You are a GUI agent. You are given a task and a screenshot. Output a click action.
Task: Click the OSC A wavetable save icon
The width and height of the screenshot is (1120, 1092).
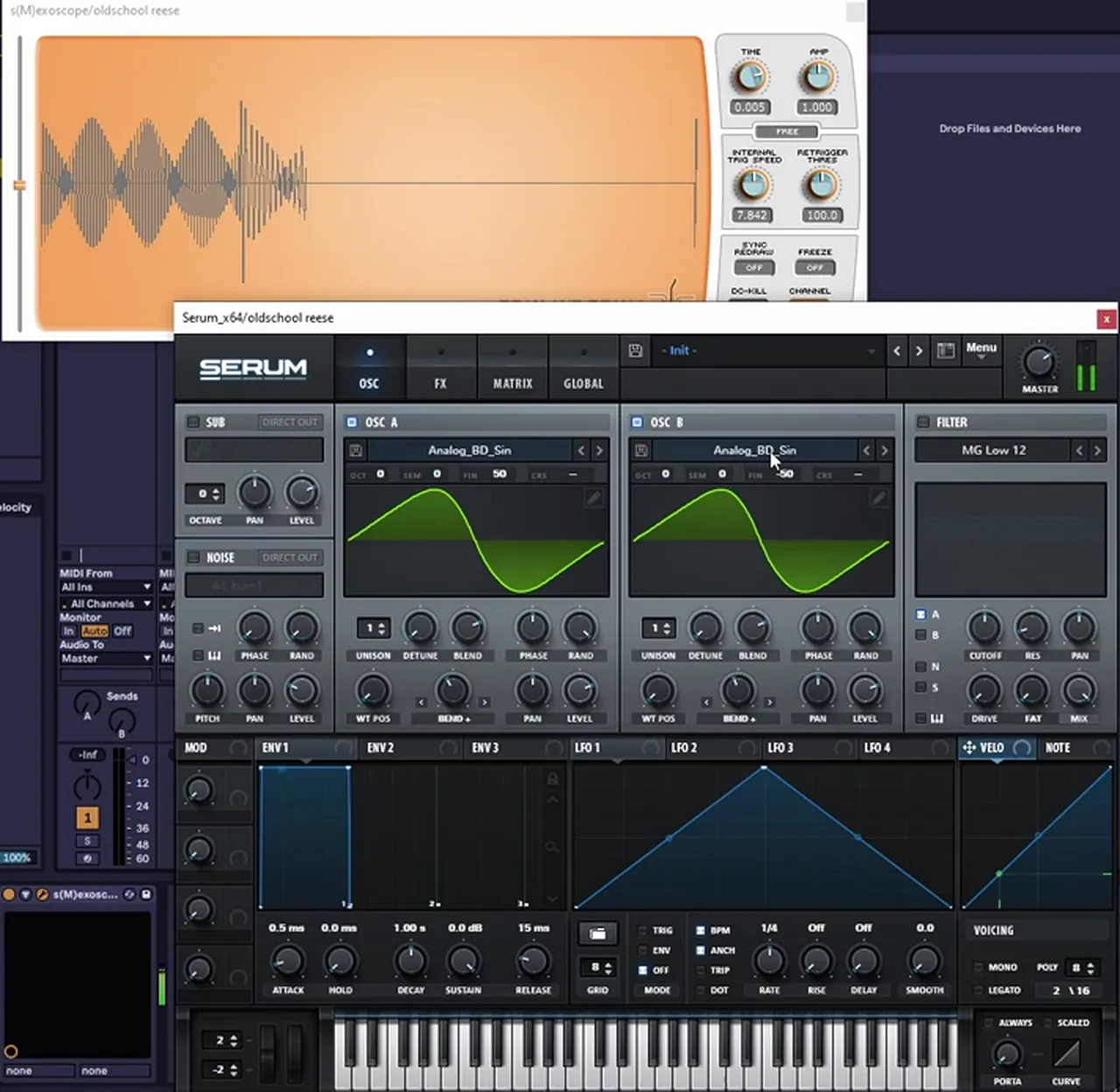355,451
